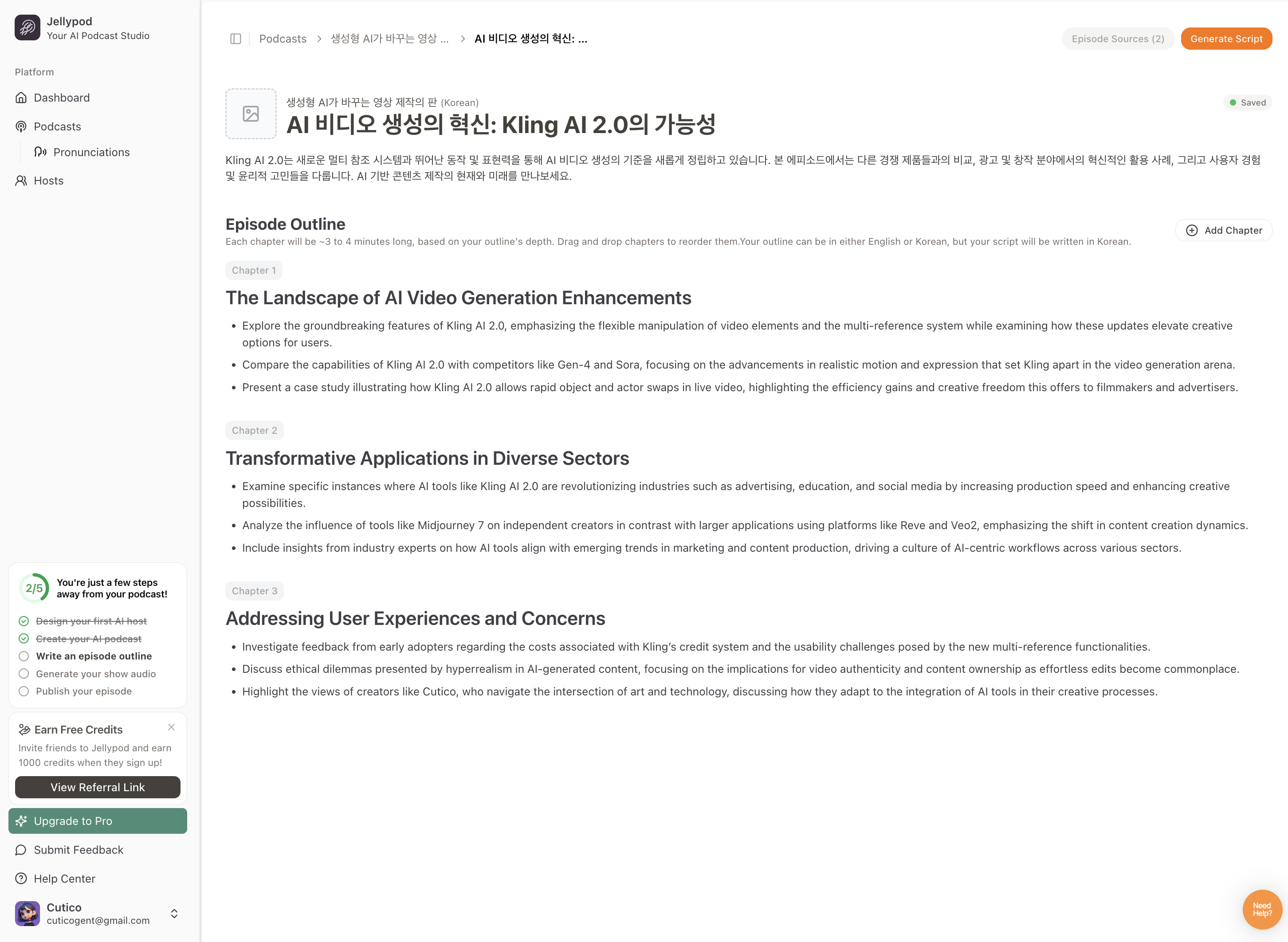Click the cuticogent@gmail.com account email
This screenshot has width=1288, height=942.
click(98, 920)
